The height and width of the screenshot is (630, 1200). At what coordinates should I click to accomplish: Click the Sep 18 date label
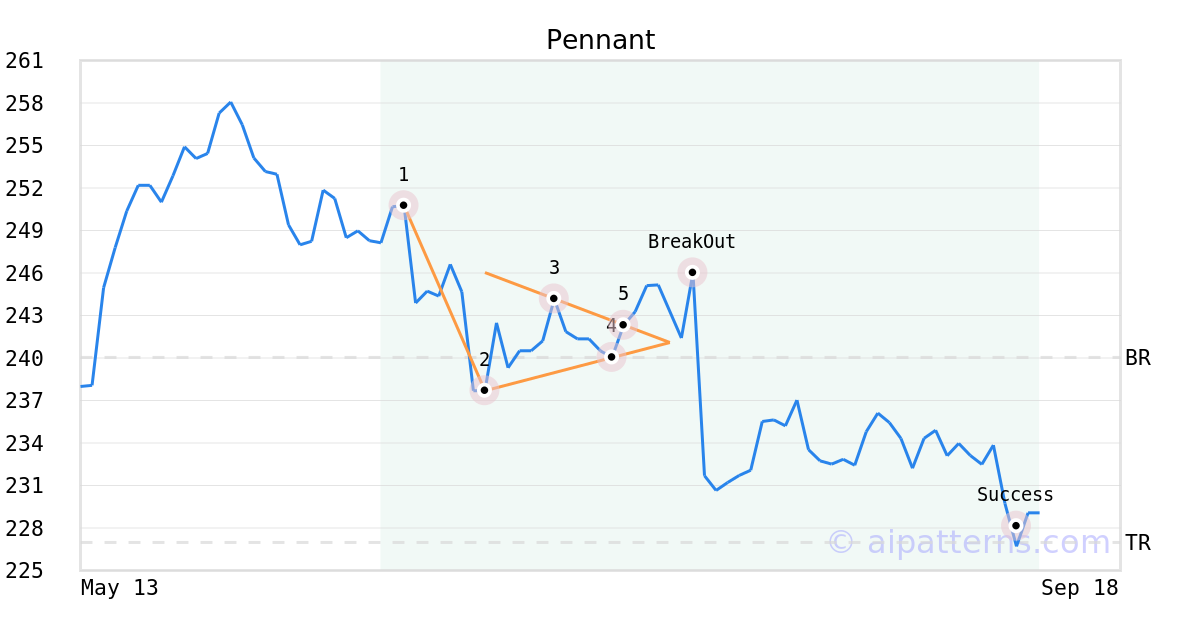(x=1079, y=588)
